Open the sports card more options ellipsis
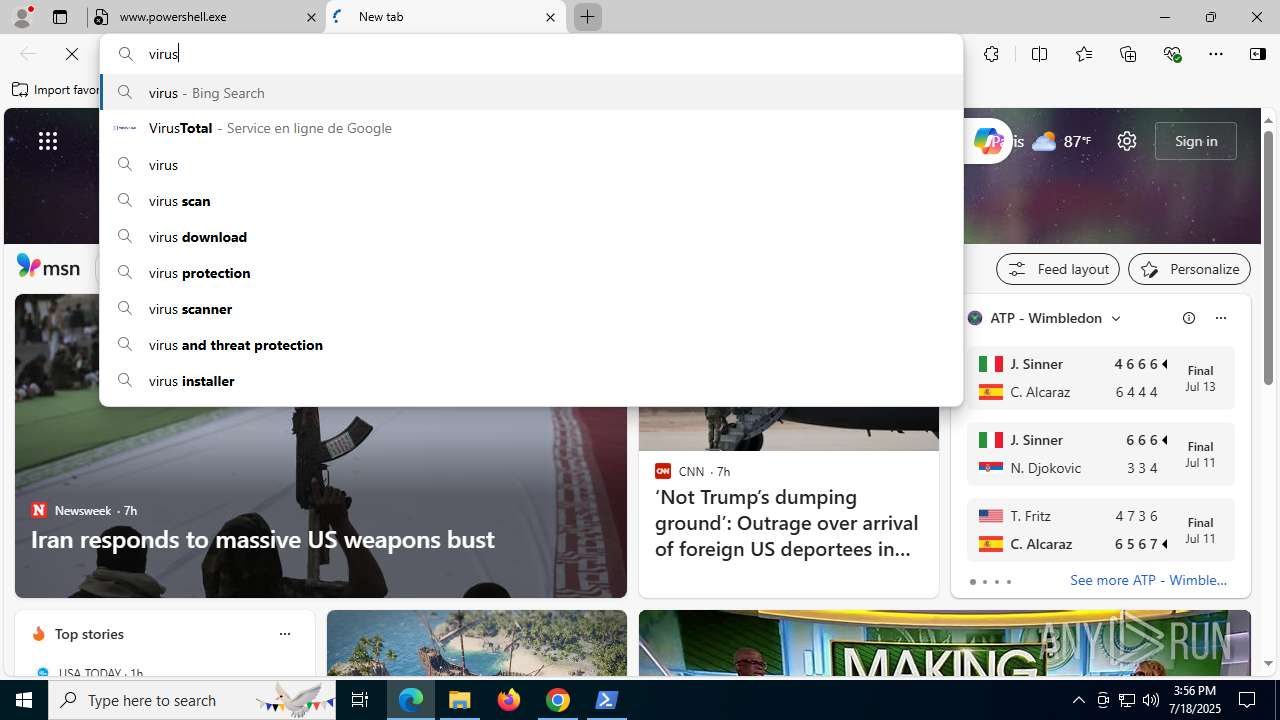This screenshot has width=1280, height=720. point(1220,318)
